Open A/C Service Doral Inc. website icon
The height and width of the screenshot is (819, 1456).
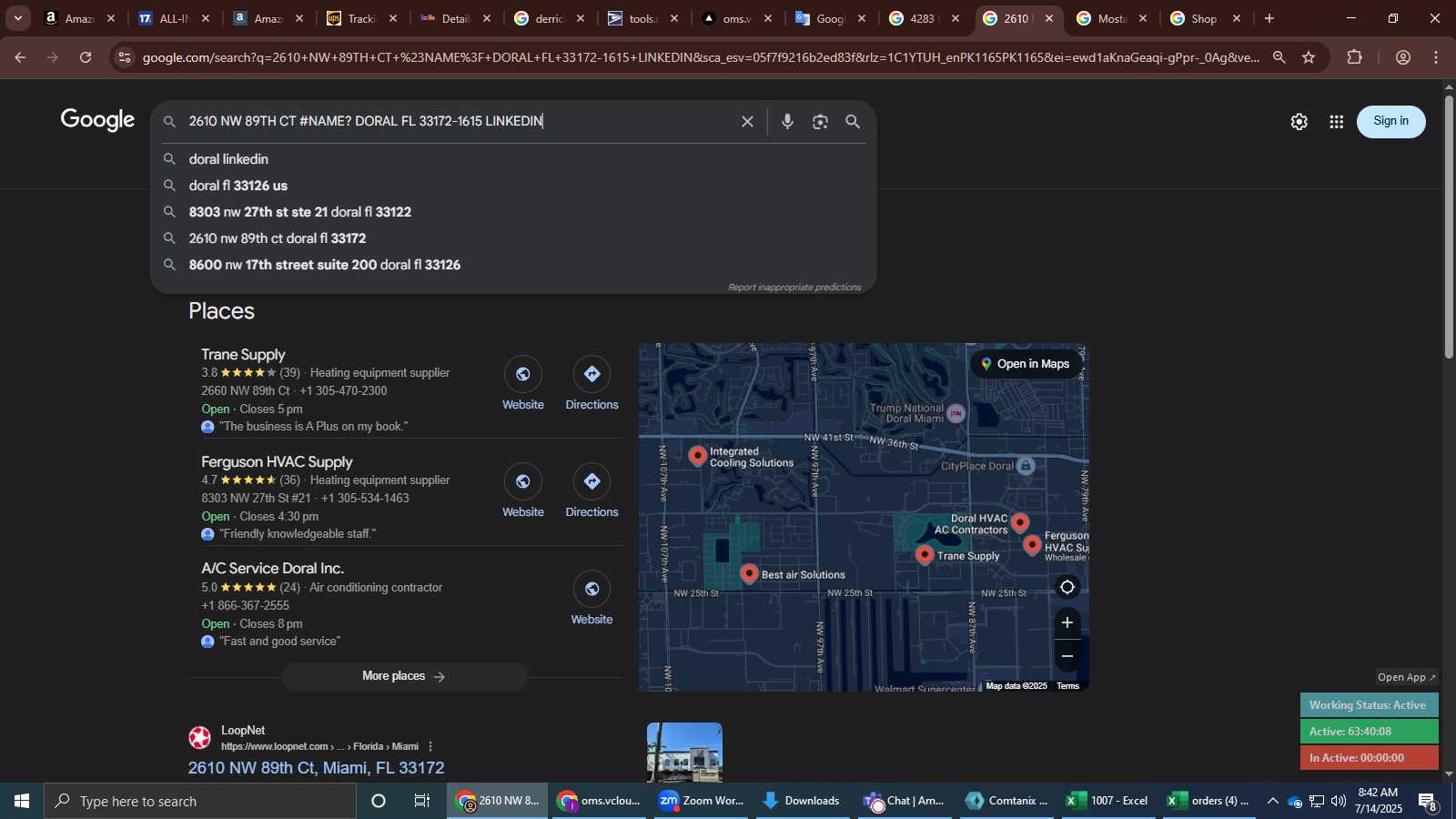(x=591, y=589)
